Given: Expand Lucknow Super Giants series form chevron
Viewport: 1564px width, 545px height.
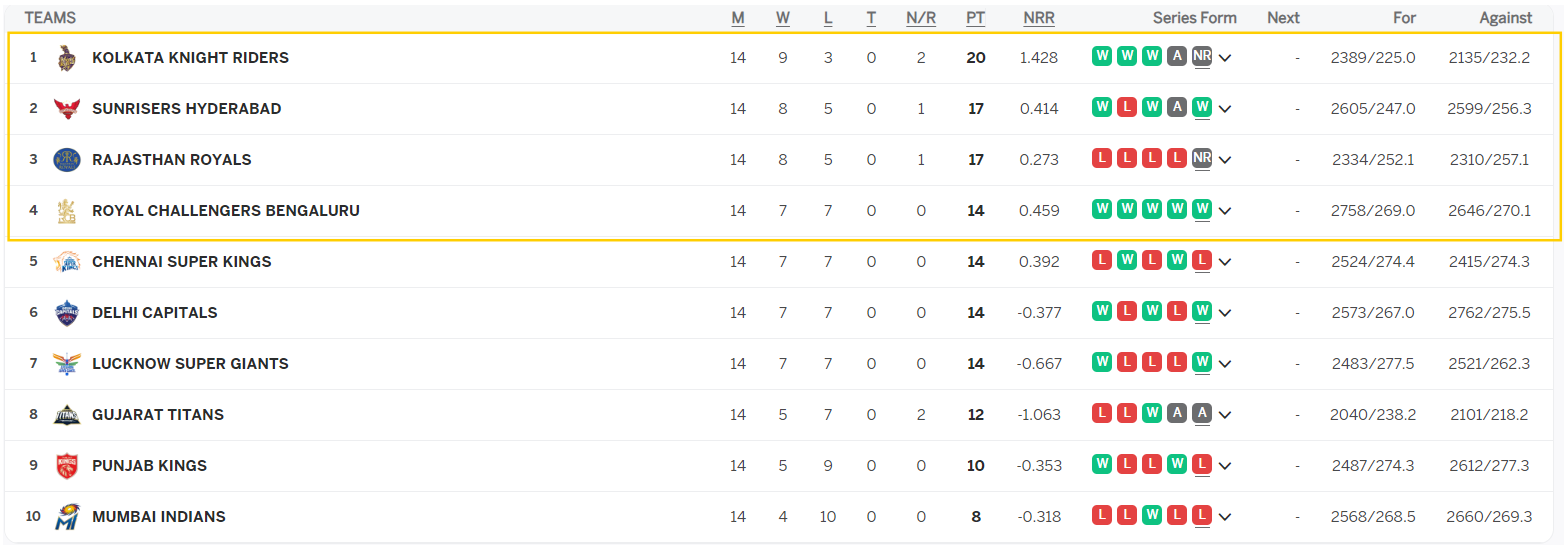Looking at the screenshot, I should tap(1225, 364).
